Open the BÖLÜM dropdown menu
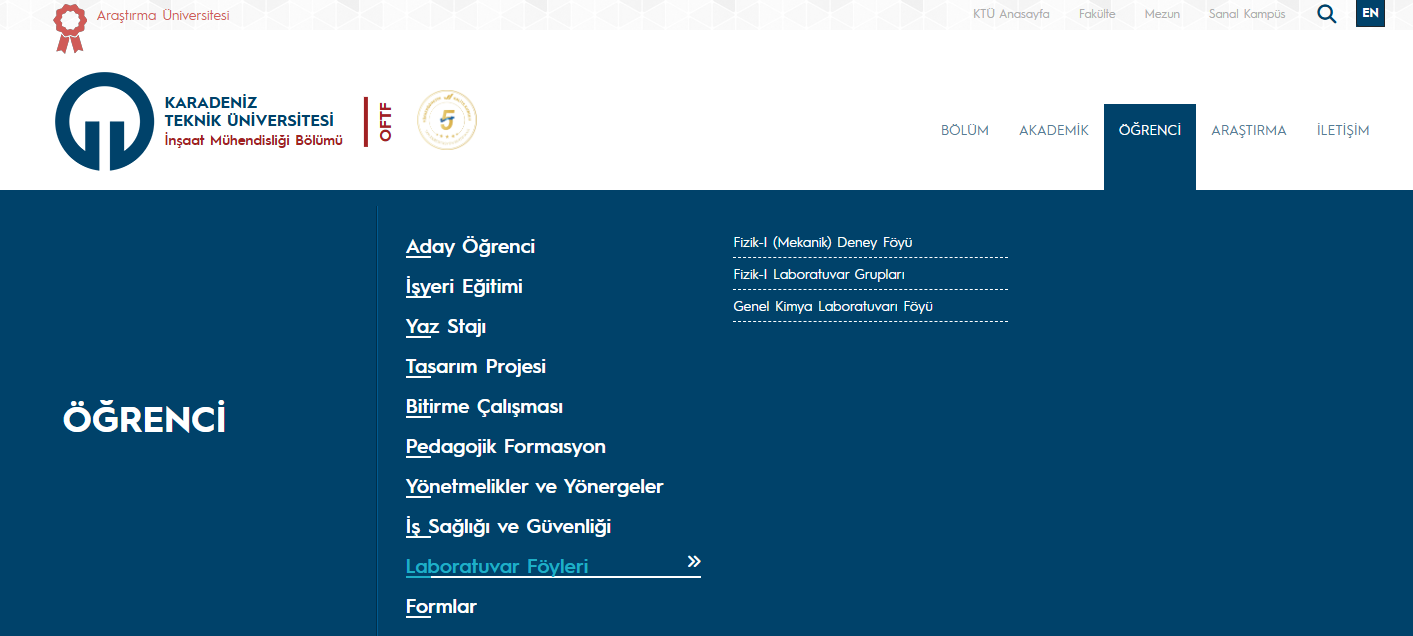Viewport: 1413px width, 636px height. tap(964, 130)
